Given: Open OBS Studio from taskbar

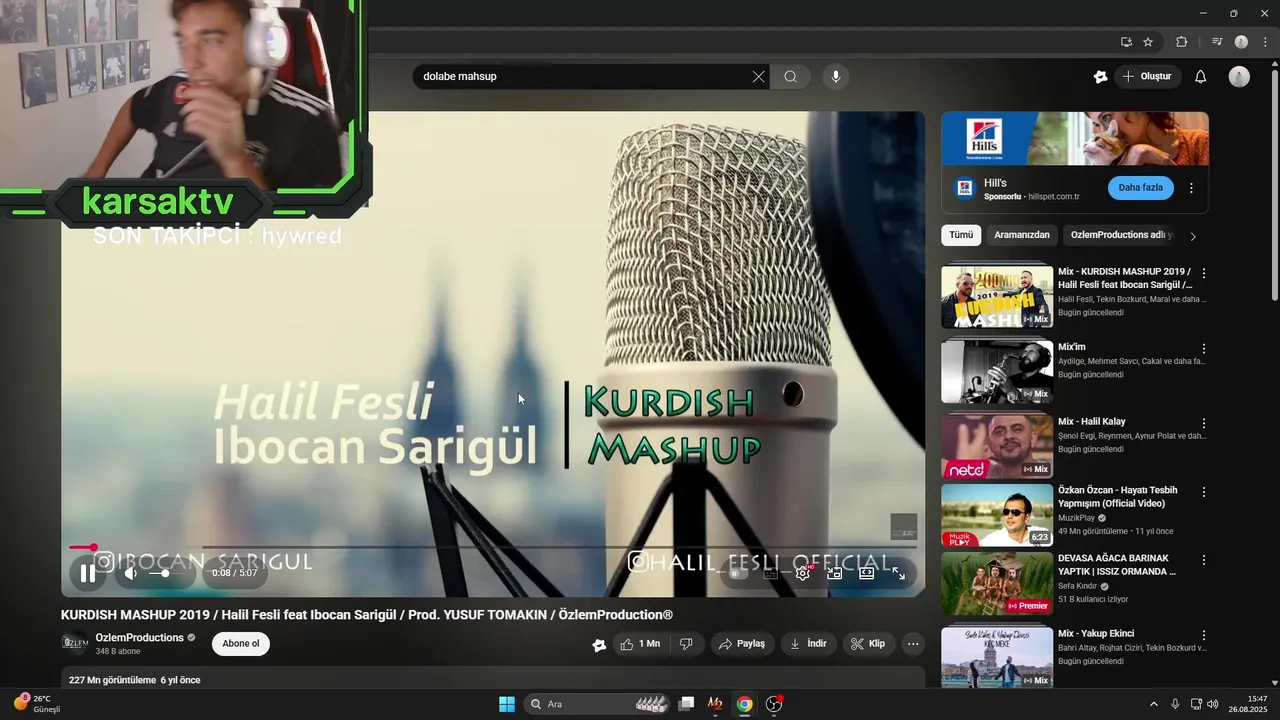Looking at the screenshot, I should [x=774, y=704].
